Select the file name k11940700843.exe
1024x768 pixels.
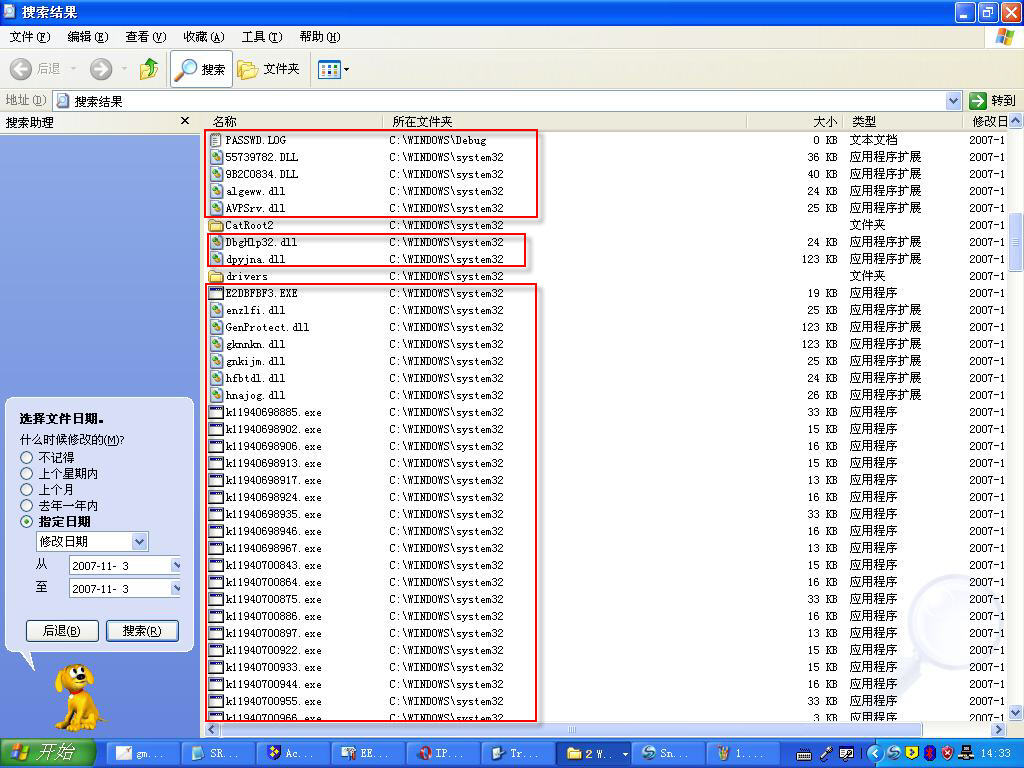[273, 565]
